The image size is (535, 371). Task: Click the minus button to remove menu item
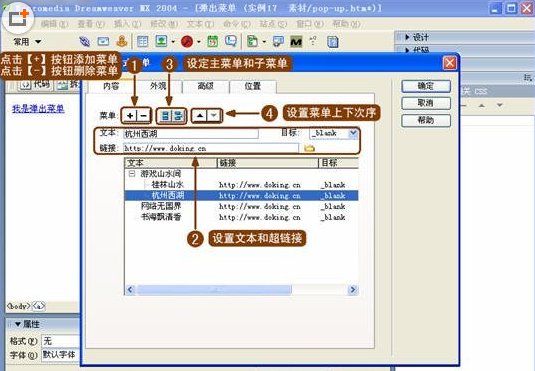pos(144,116)
